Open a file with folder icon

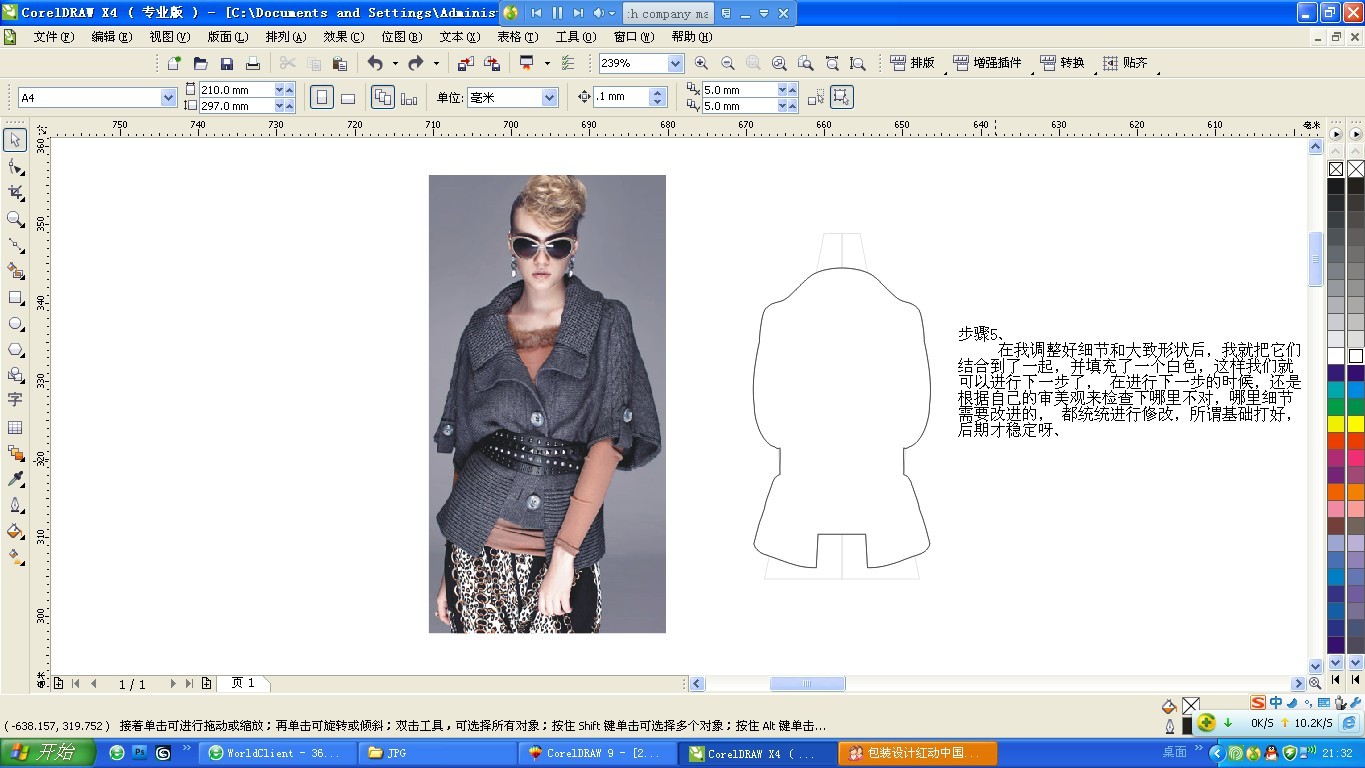(x=200, y=63)
